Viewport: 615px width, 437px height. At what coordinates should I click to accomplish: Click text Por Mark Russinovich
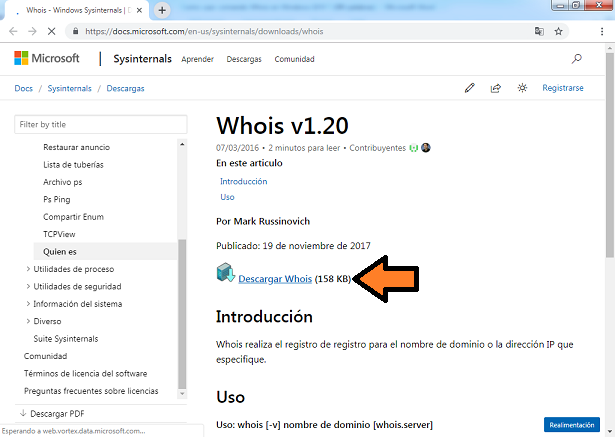[x=263, y=221]
